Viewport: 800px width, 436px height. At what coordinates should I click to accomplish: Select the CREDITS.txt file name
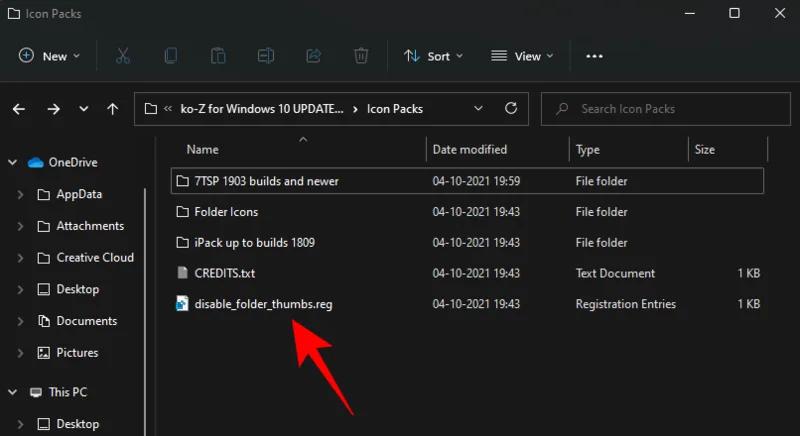tap(224, 273)
